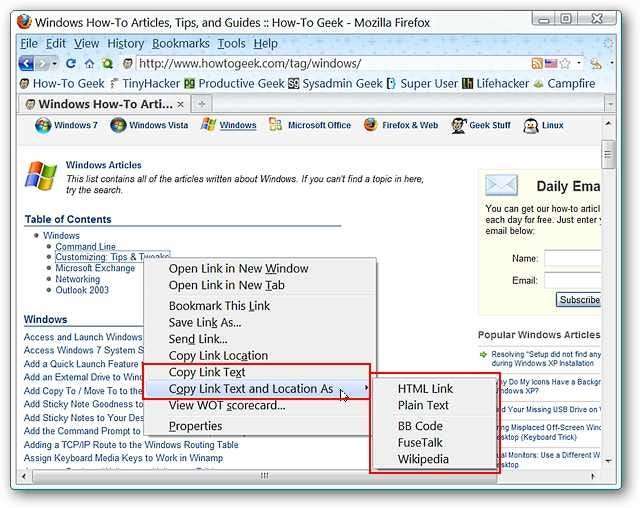Bookmark page with the star icon
The image size is (640, 508).
565,63
